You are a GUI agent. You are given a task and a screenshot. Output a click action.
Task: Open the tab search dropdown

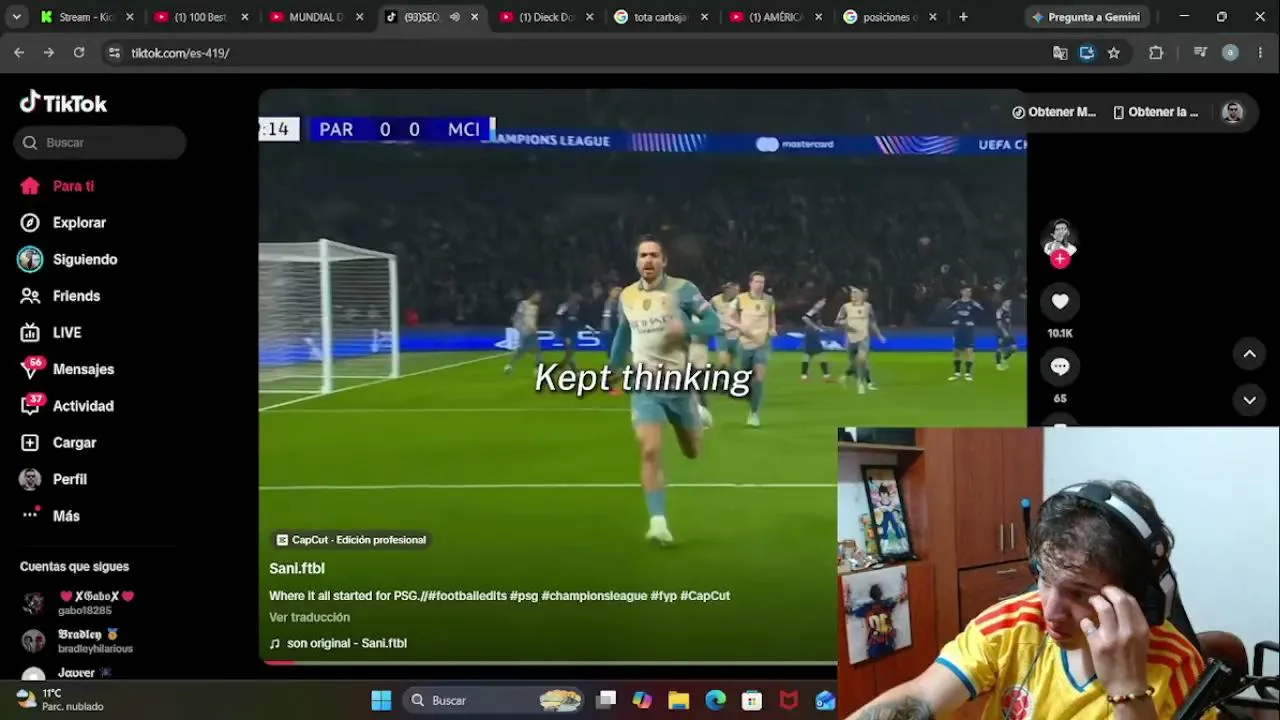16,17
